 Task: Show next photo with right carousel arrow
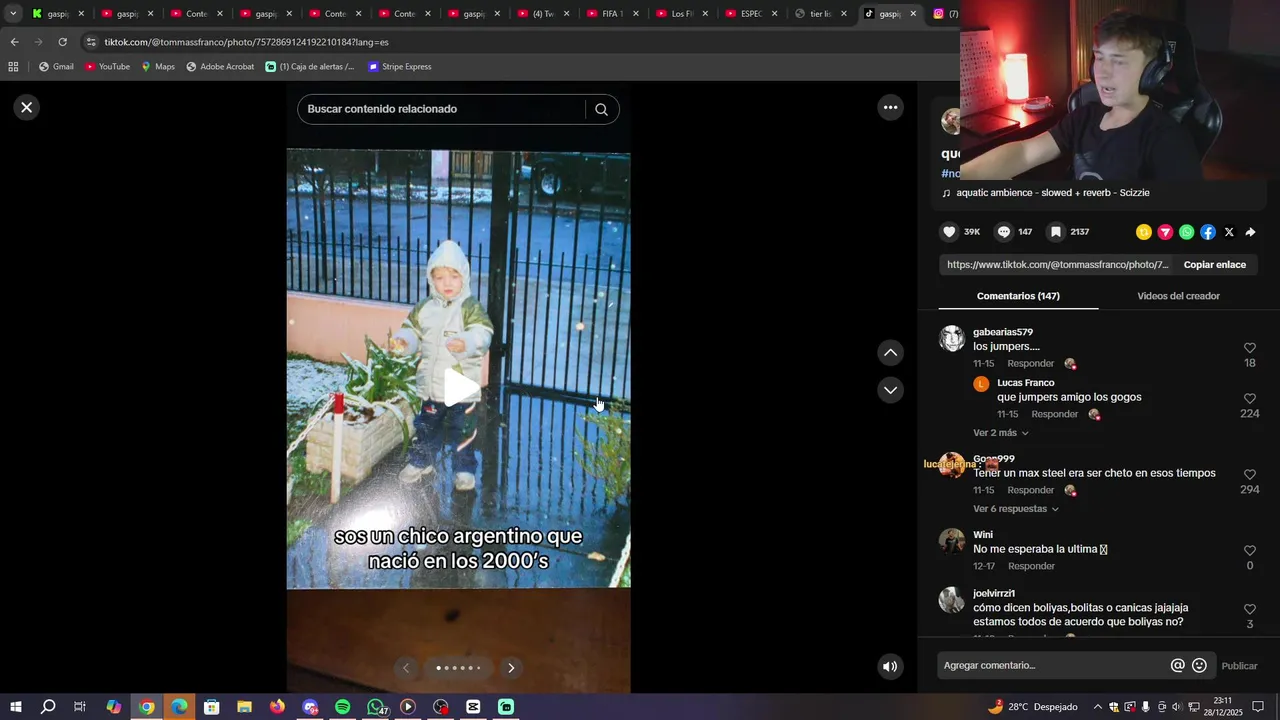click(x=511, y=668)
